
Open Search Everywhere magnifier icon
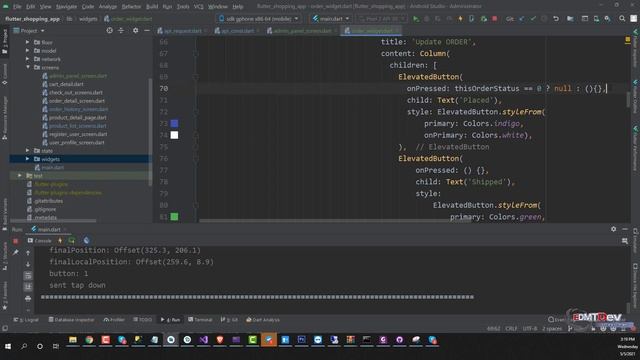point(622,19)
